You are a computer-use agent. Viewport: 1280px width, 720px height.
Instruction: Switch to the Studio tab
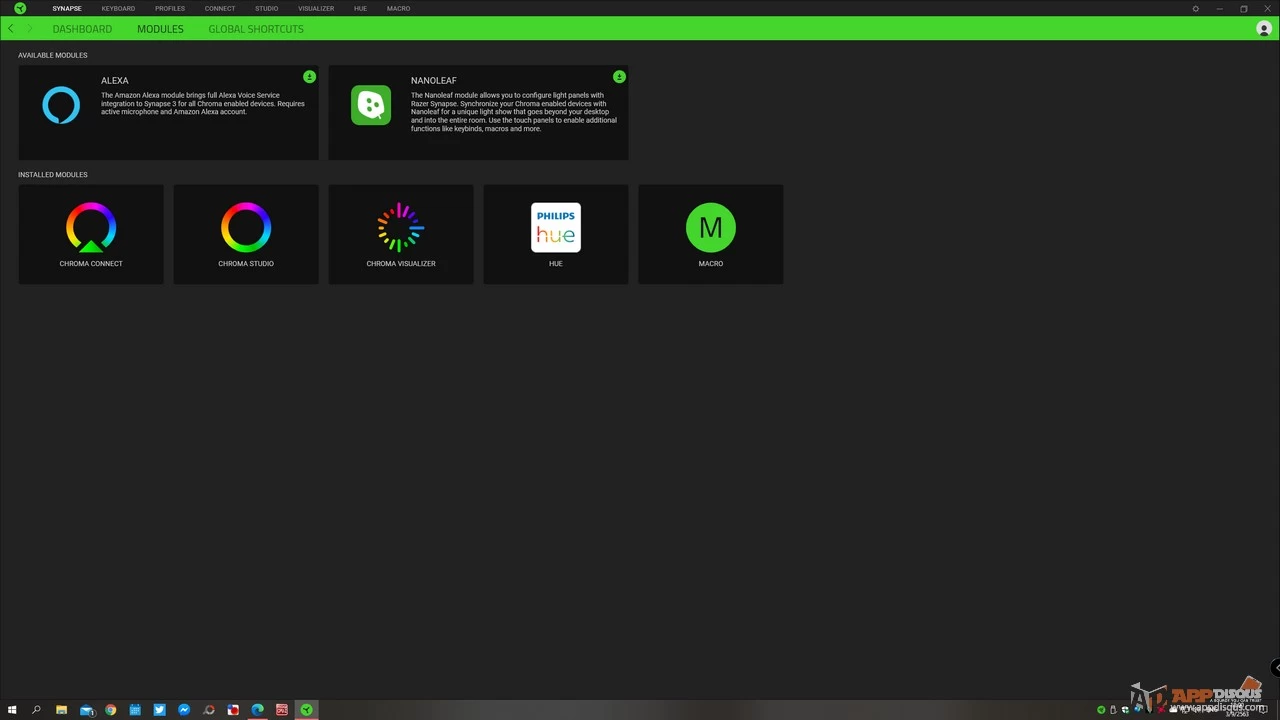pos(266,8)
